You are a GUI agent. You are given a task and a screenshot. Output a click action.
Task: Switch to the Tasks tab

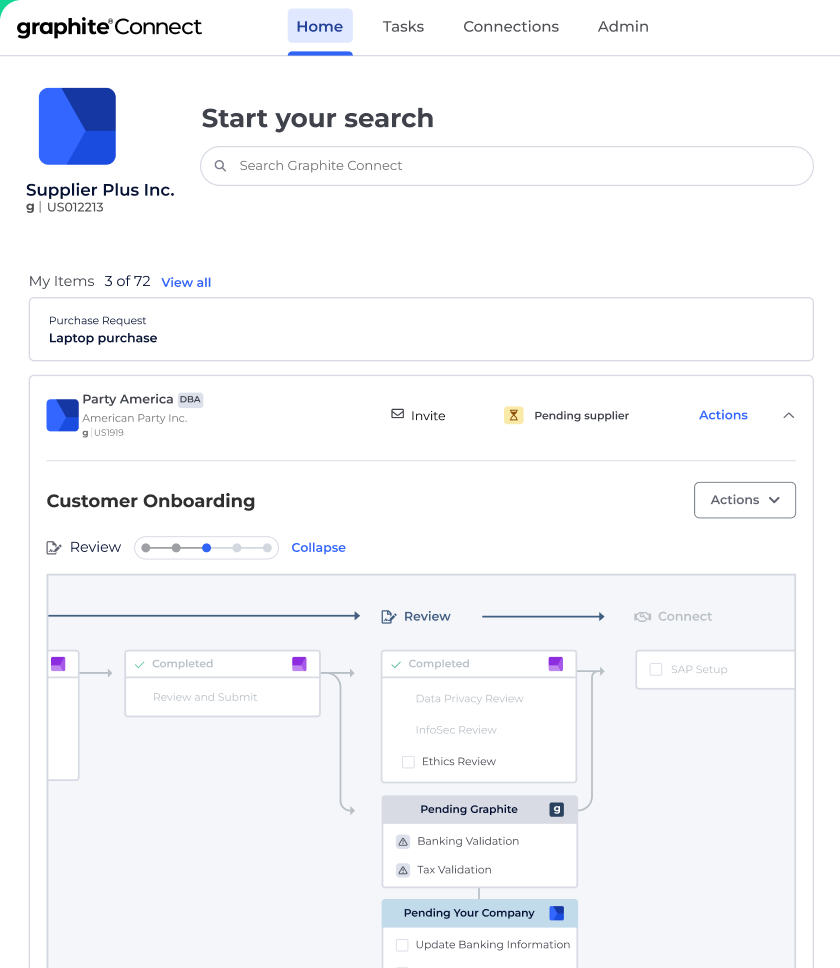pyautogui.click(x=403, y=27)
